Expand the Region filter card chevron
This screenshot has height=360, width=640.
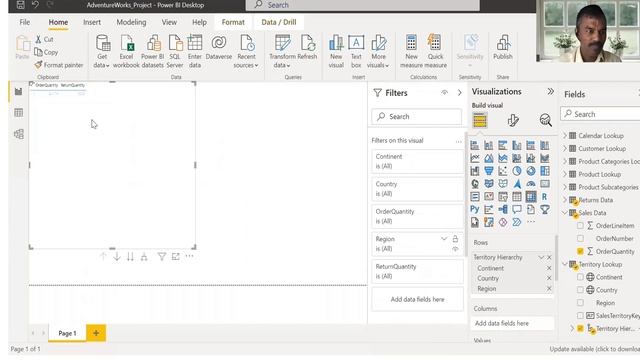[444, 238]
